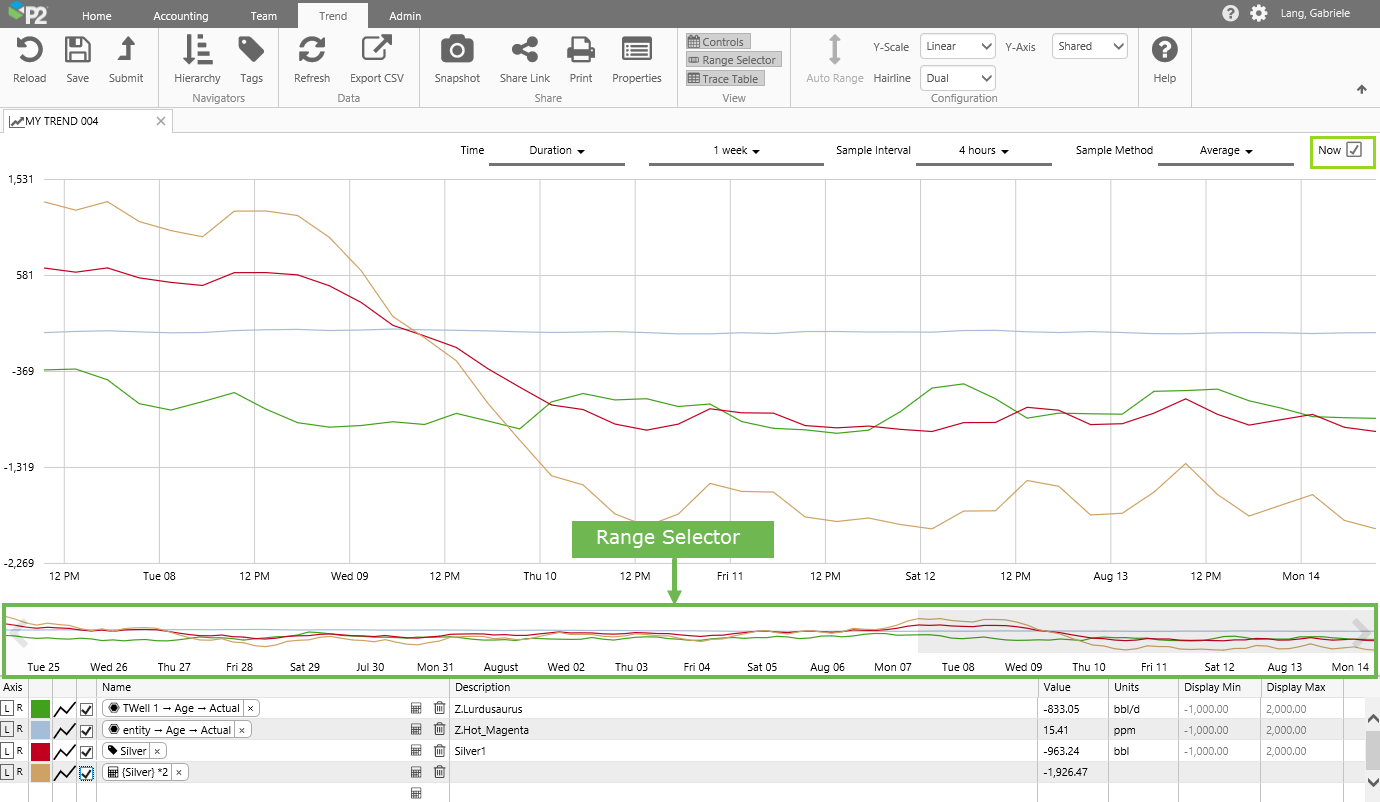Uncheck visibility for TWell 1 trace

point(87,709)
